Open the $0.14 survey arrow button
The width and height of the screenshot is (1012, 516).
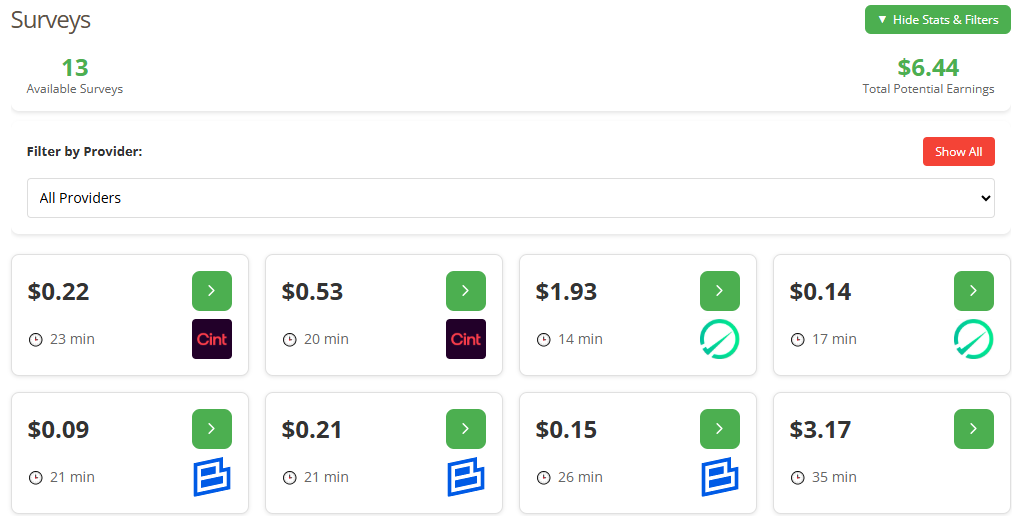[x=973, y=291]
